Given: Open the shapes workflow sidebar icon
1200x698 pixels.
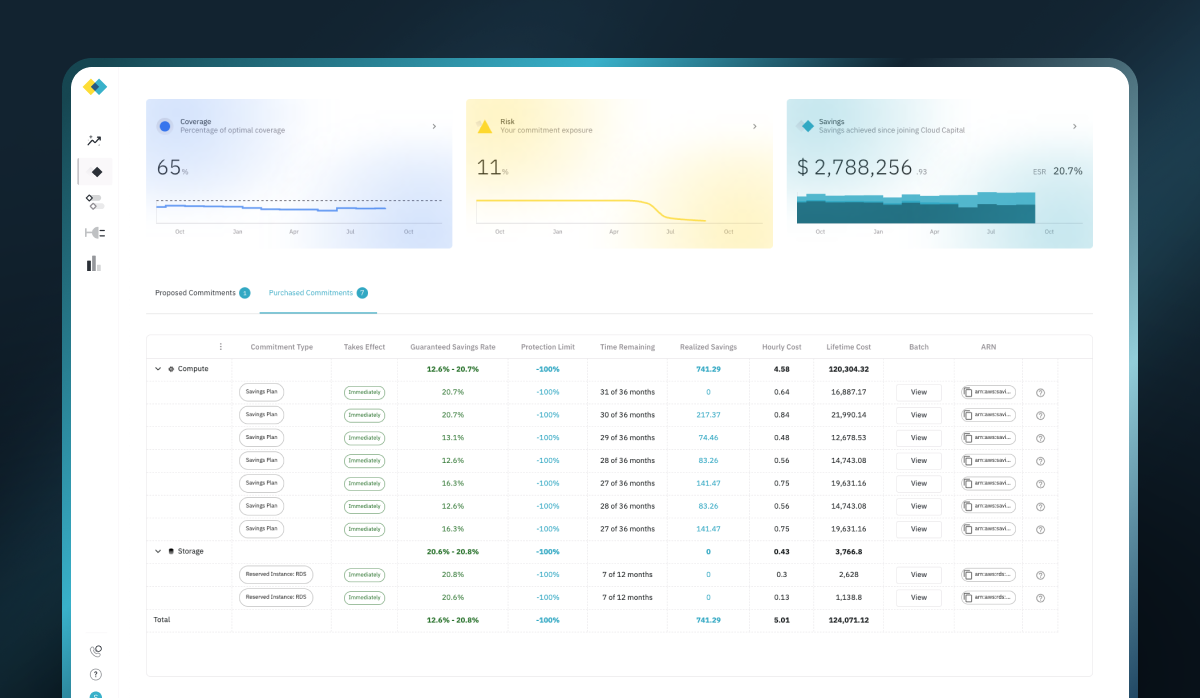Looking at the screenshot, I should pyautogui.click(x=95, y=202).
